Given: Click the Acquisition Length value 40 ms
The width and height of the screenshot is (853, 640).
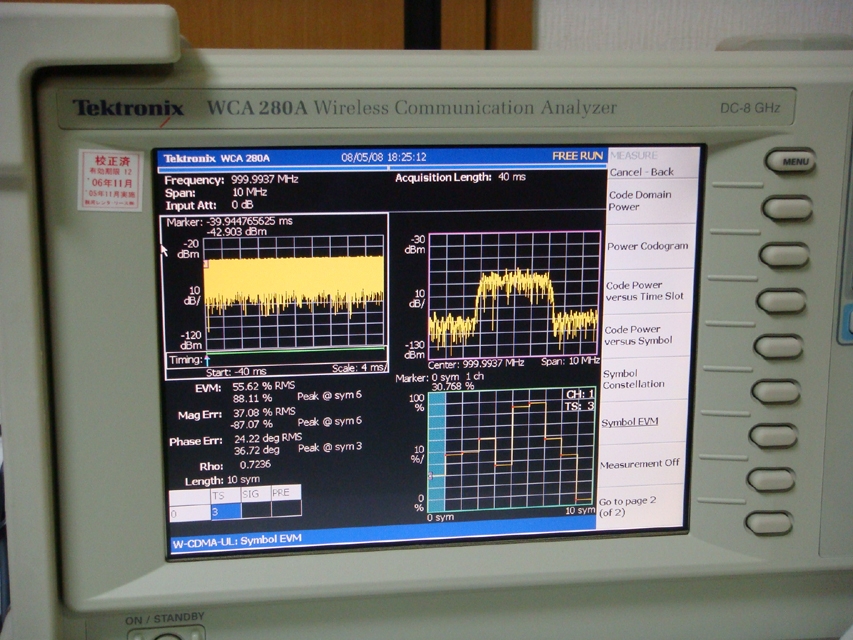Looking at the screenshot, I should (x=511, y=177).
